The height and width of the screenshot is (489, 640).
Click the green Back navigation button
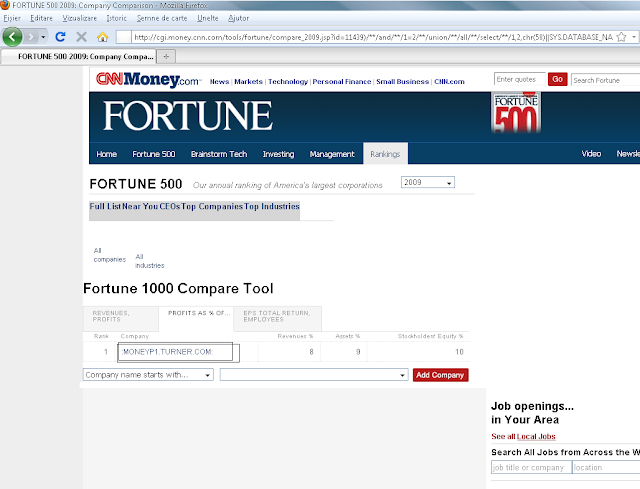(12, 37)
